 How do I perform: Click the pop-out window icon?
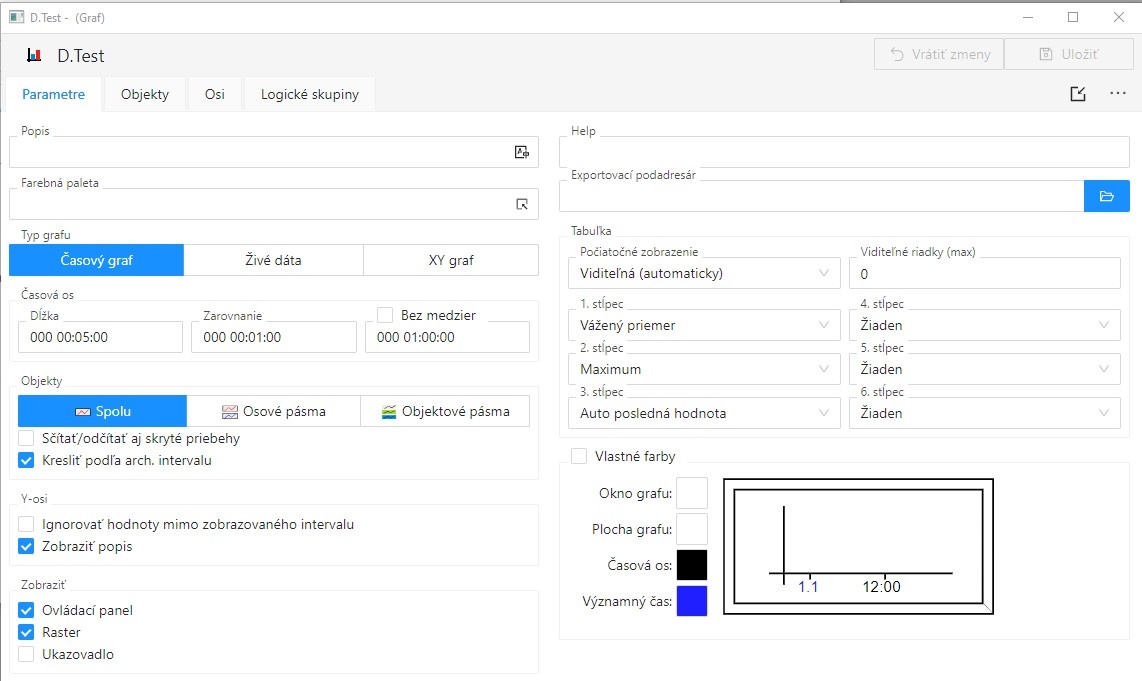pos(1077,94)
